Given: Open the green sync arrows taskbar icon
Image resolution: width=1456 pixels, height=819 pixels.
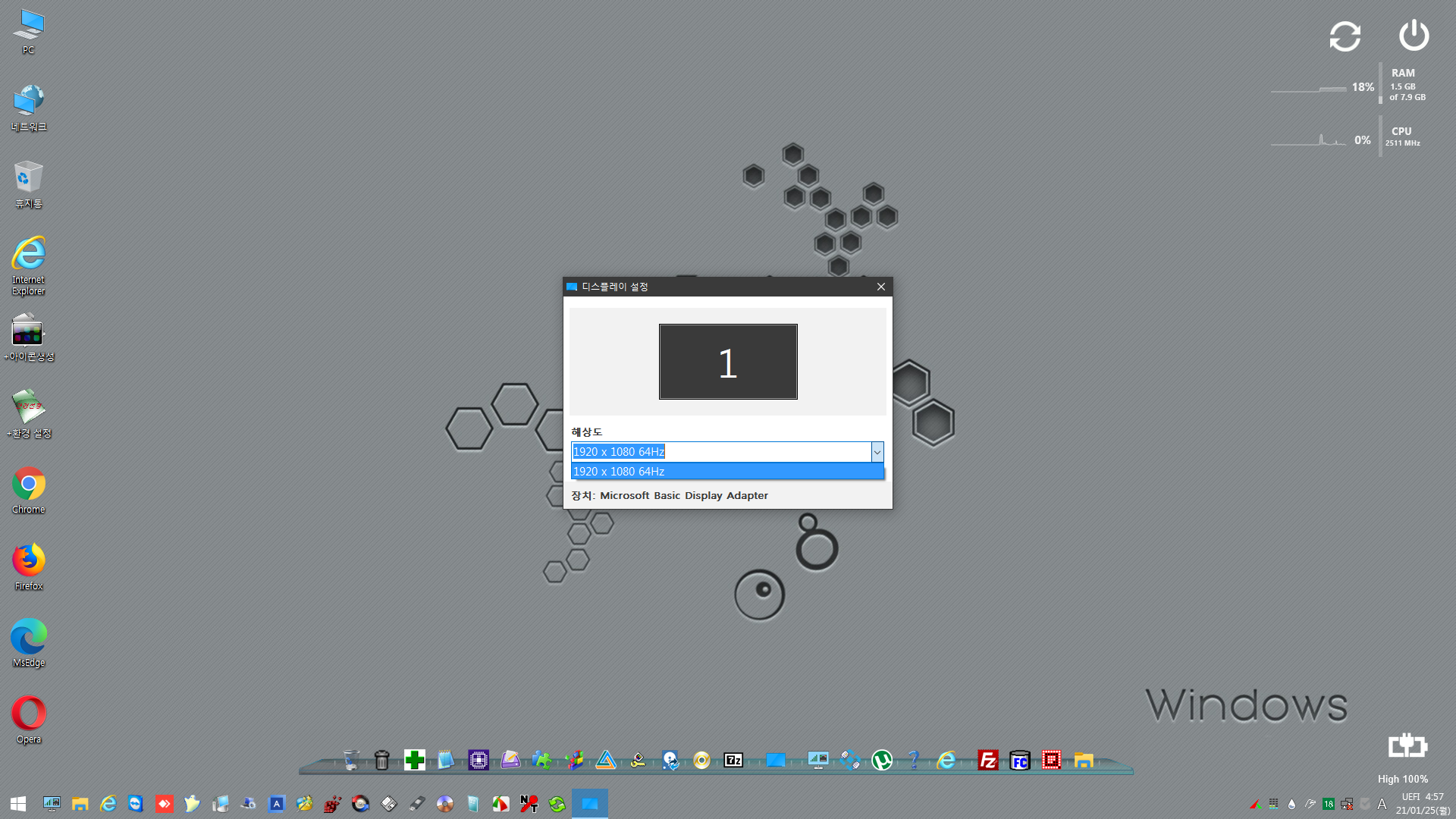Looking at the screenshot, I should tap(557, 804).
